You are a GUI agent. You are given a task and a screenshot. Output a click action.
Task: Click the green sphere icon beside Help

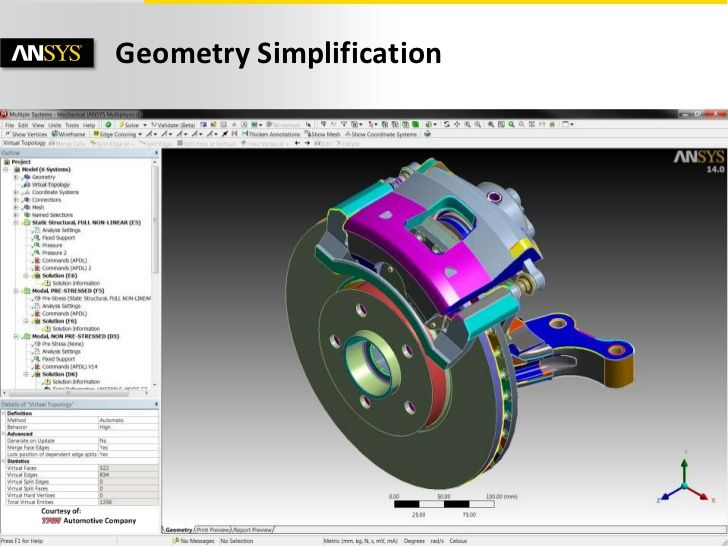coord(108,124)
